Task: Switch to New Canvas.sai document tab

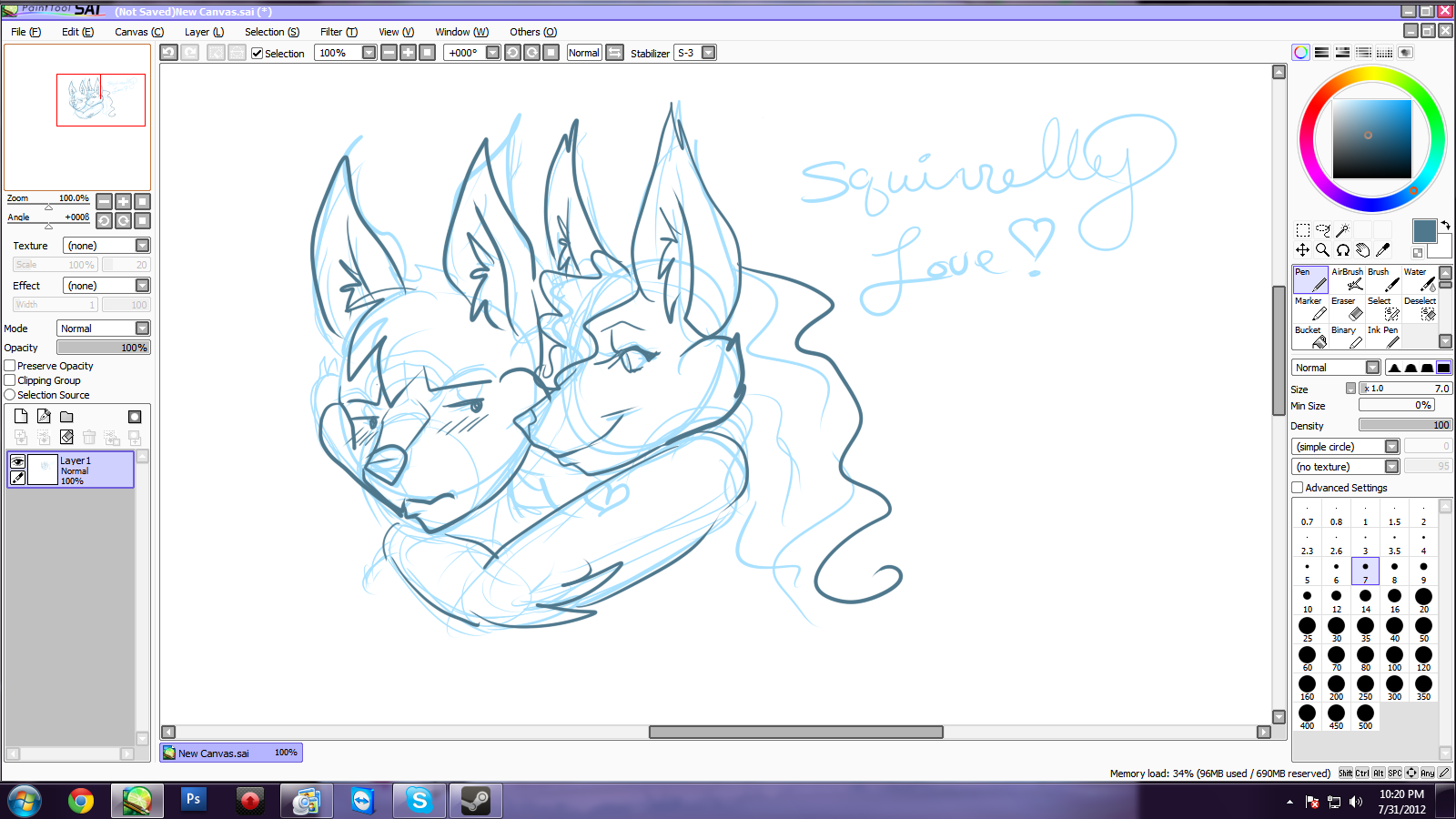Action: 231,753
